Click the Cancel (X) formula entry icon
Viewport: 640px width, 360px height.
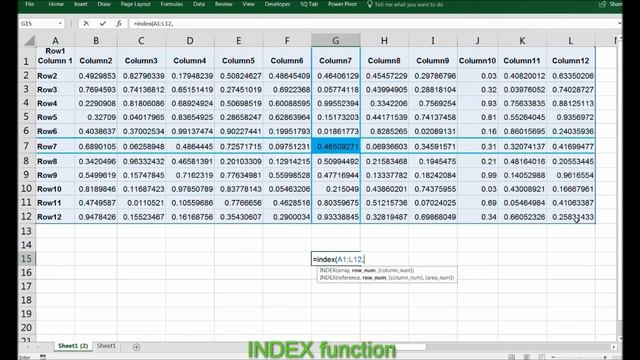pos(86,23)
